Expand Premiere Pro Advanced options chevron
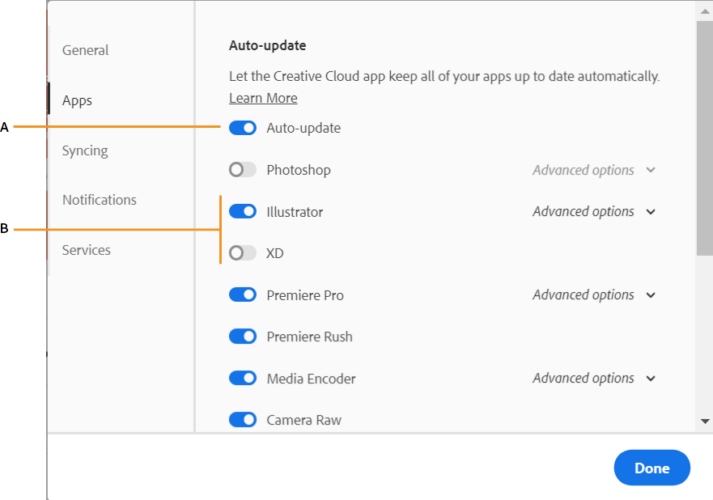 (651, 295)
